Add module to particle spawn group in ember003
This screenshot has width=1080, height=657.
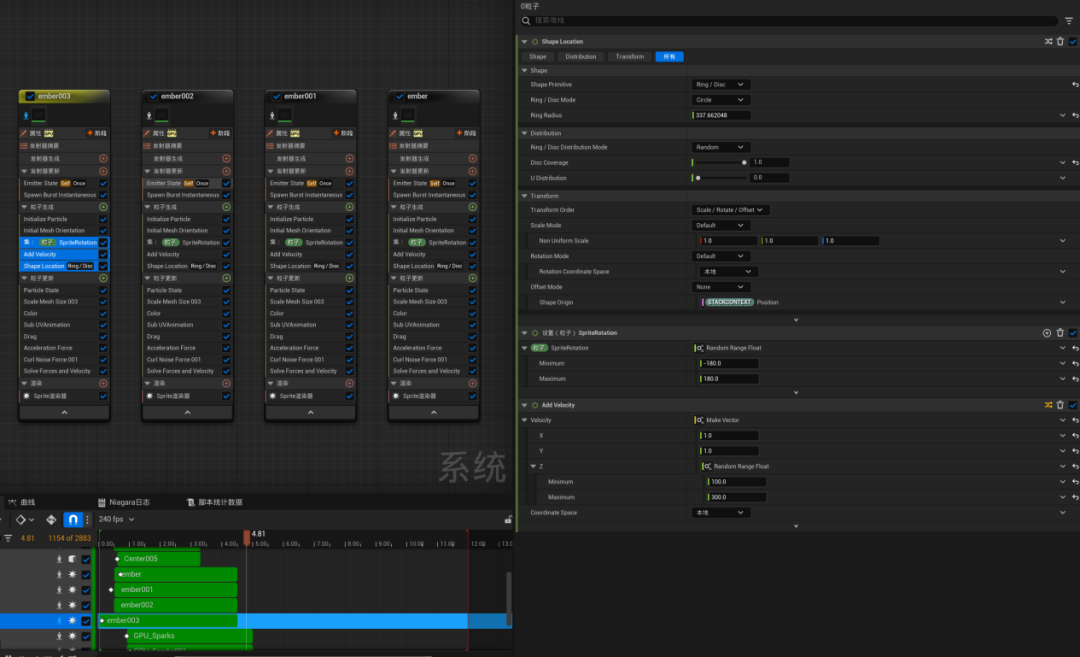[103, 207]
